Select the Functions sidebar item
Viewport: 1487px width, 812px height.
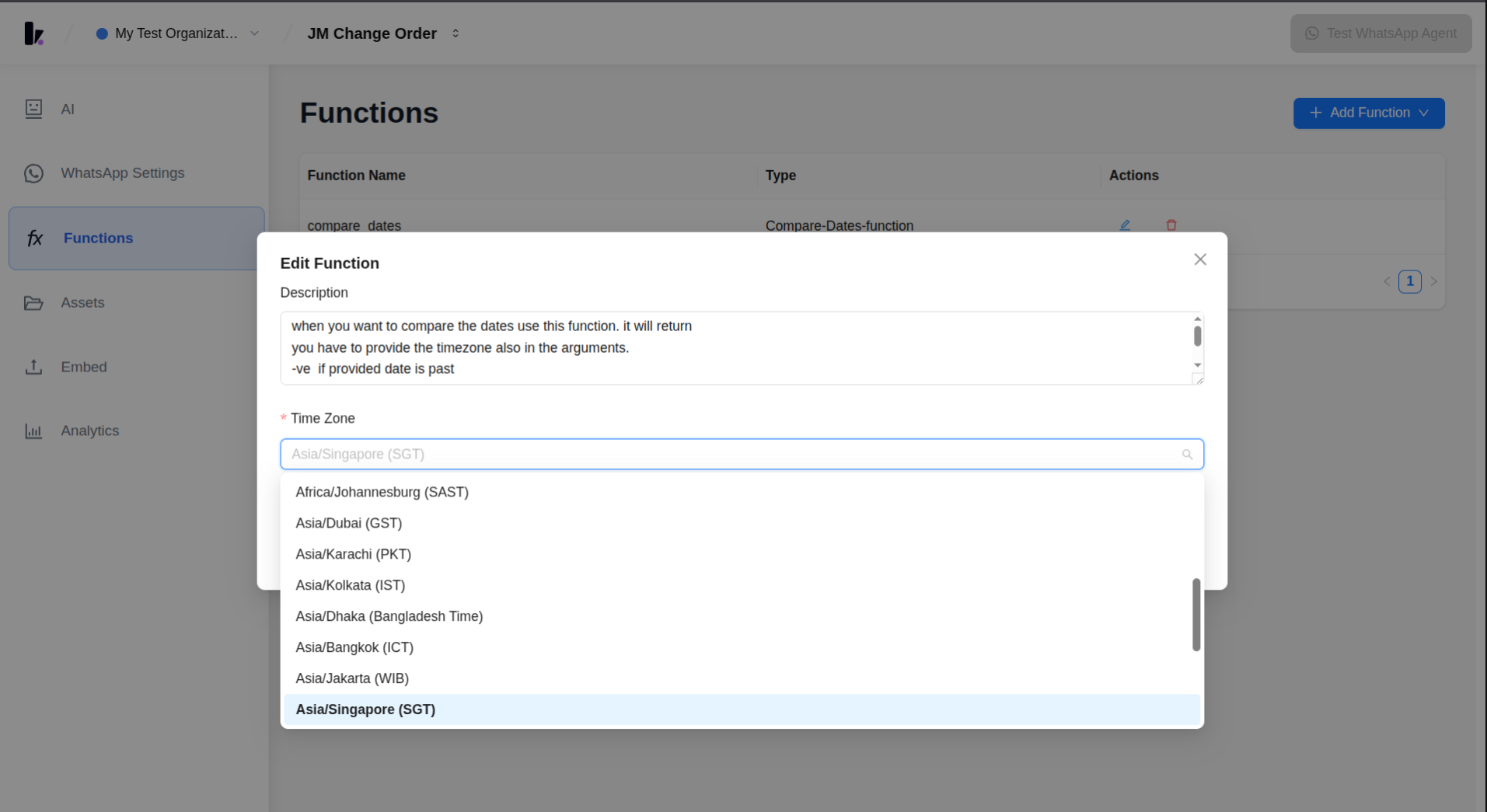(136, 238)
